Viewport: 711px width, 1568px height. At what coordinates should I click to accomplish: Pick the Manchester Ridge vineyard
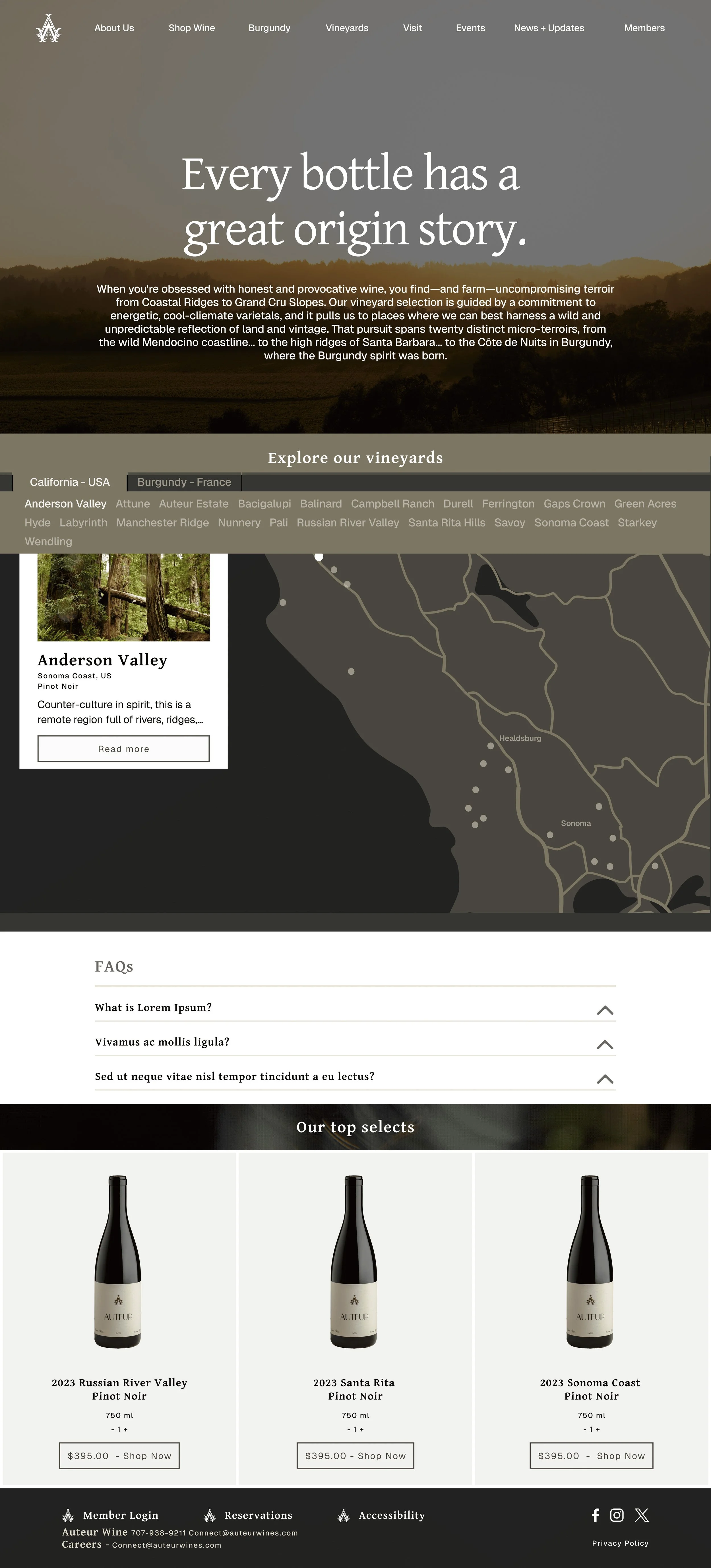pyautogui.click(x=162, y=523)
